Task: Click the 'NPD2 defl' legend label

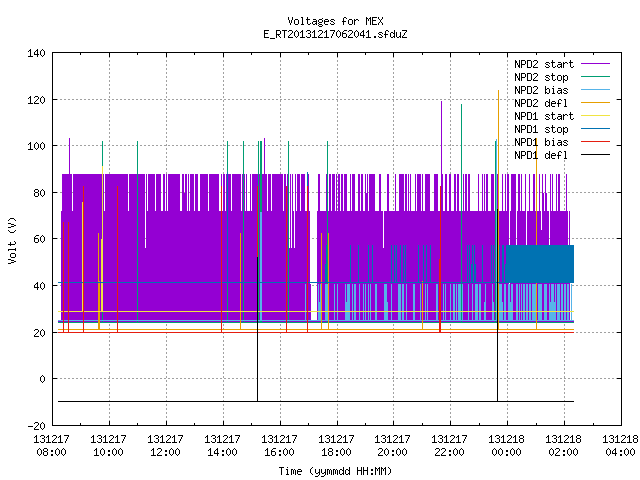Action: 541,103
